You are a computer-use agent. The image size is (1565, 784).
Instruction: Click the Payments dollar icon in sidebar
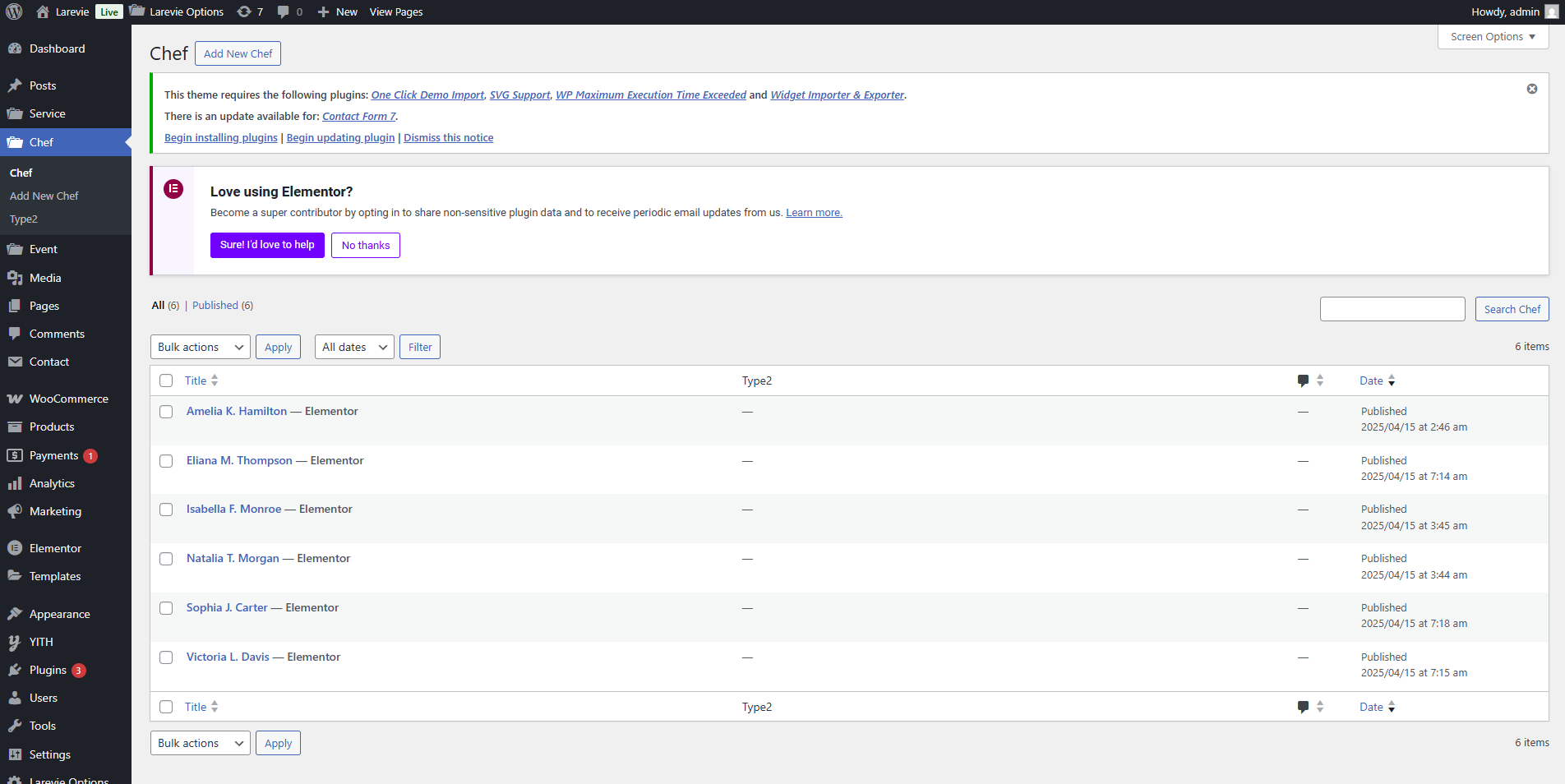15,455
